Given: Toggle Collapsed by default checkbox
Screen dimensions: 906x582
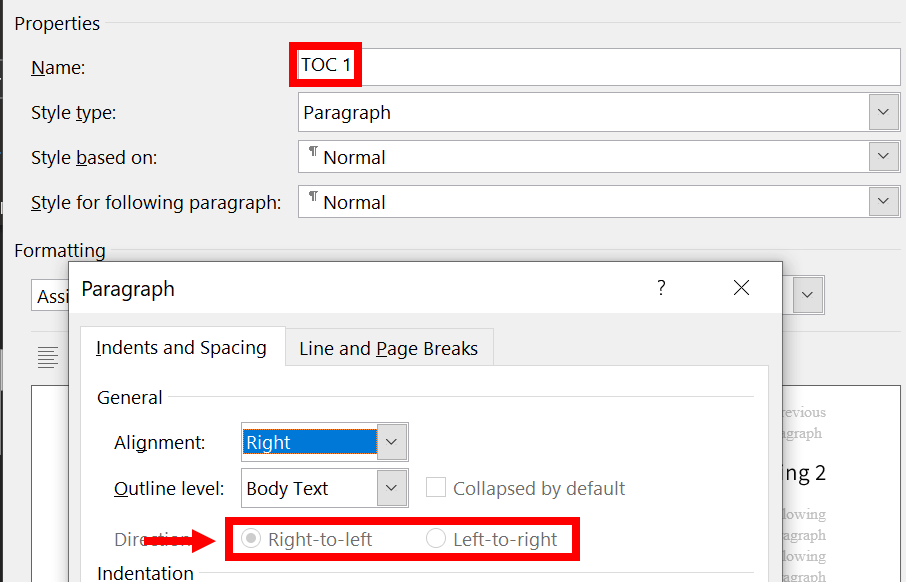Looking at the screenshot, I should pyautogui.click(x=436, y=487).
